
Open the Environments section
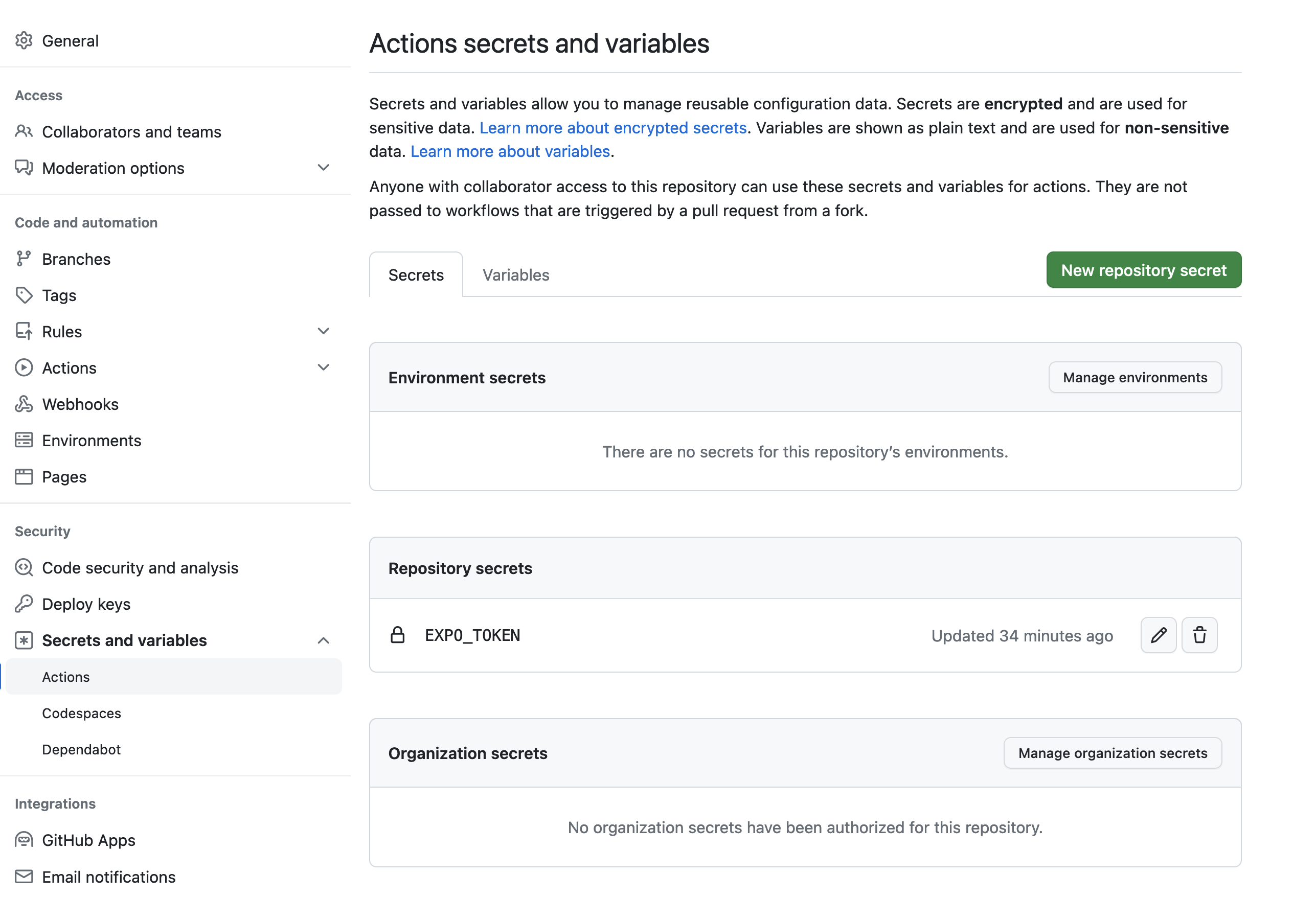(91, 441)
